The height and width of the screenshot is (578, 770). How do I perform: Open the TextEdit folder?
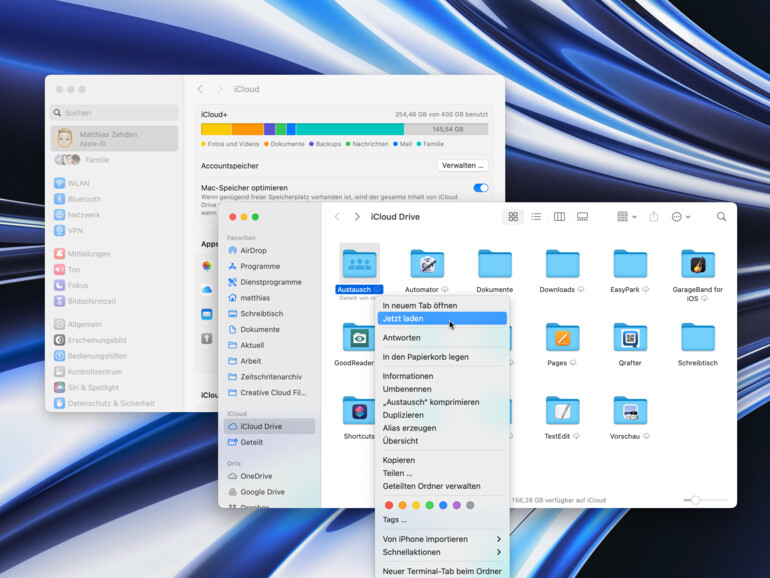(562, 411)
